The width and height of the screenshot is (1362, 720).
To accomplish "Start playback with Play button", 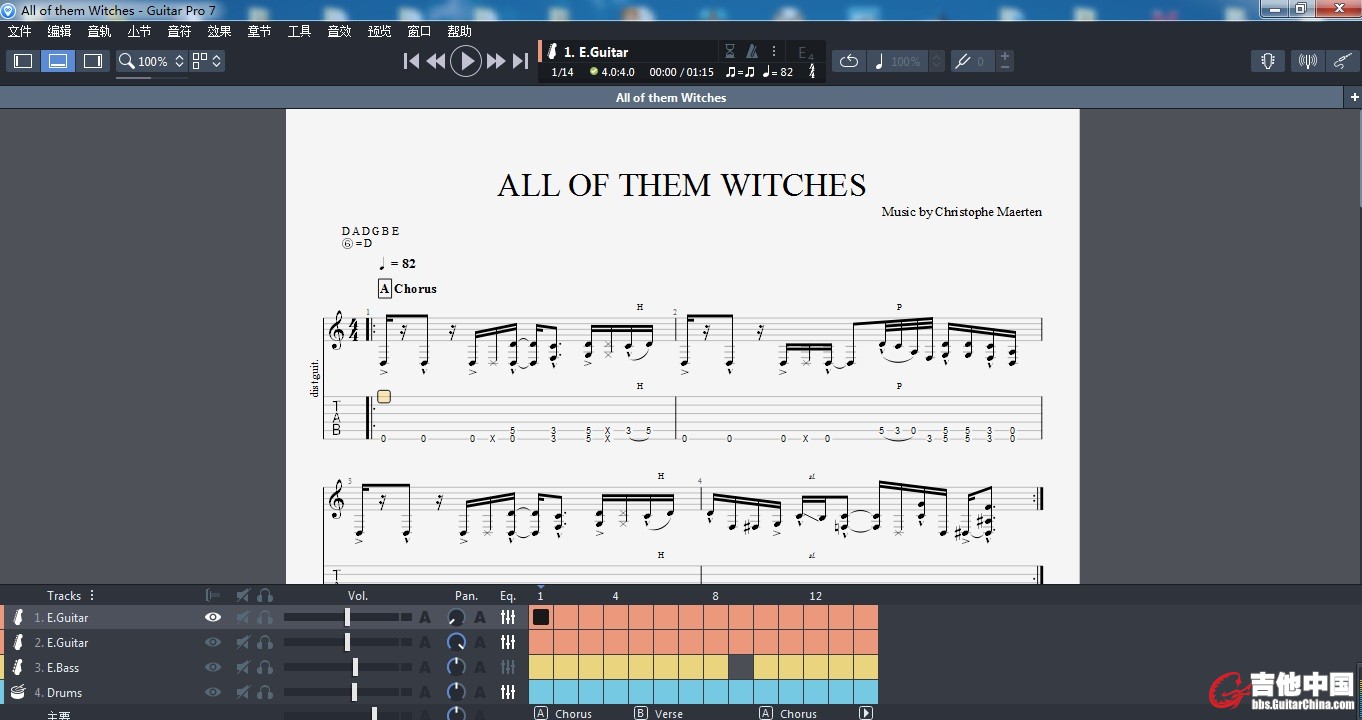I will (x=466, y=61).
